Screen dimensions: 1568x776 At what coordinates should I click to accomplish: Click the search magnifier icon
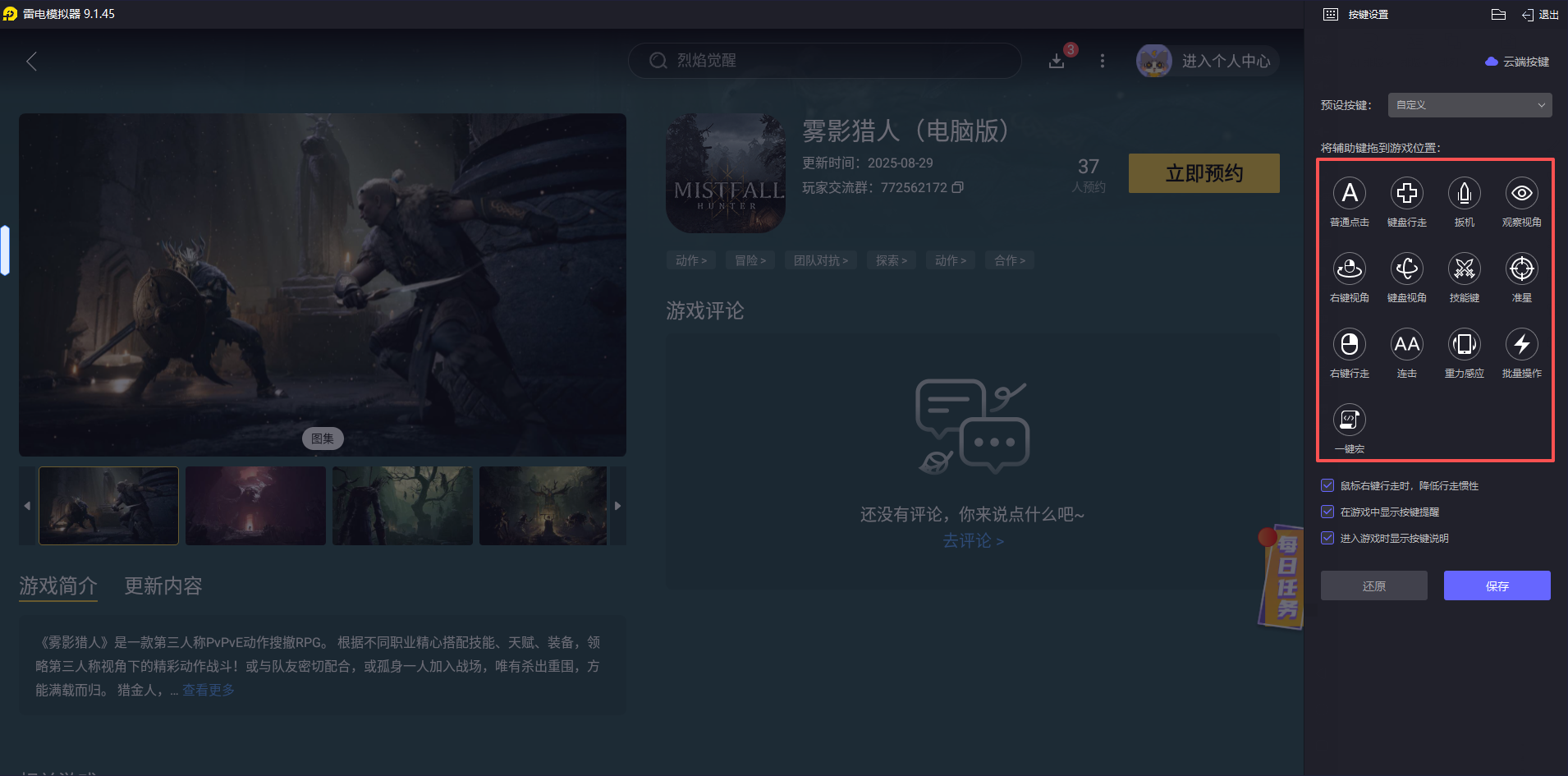(x=658, y=61)
